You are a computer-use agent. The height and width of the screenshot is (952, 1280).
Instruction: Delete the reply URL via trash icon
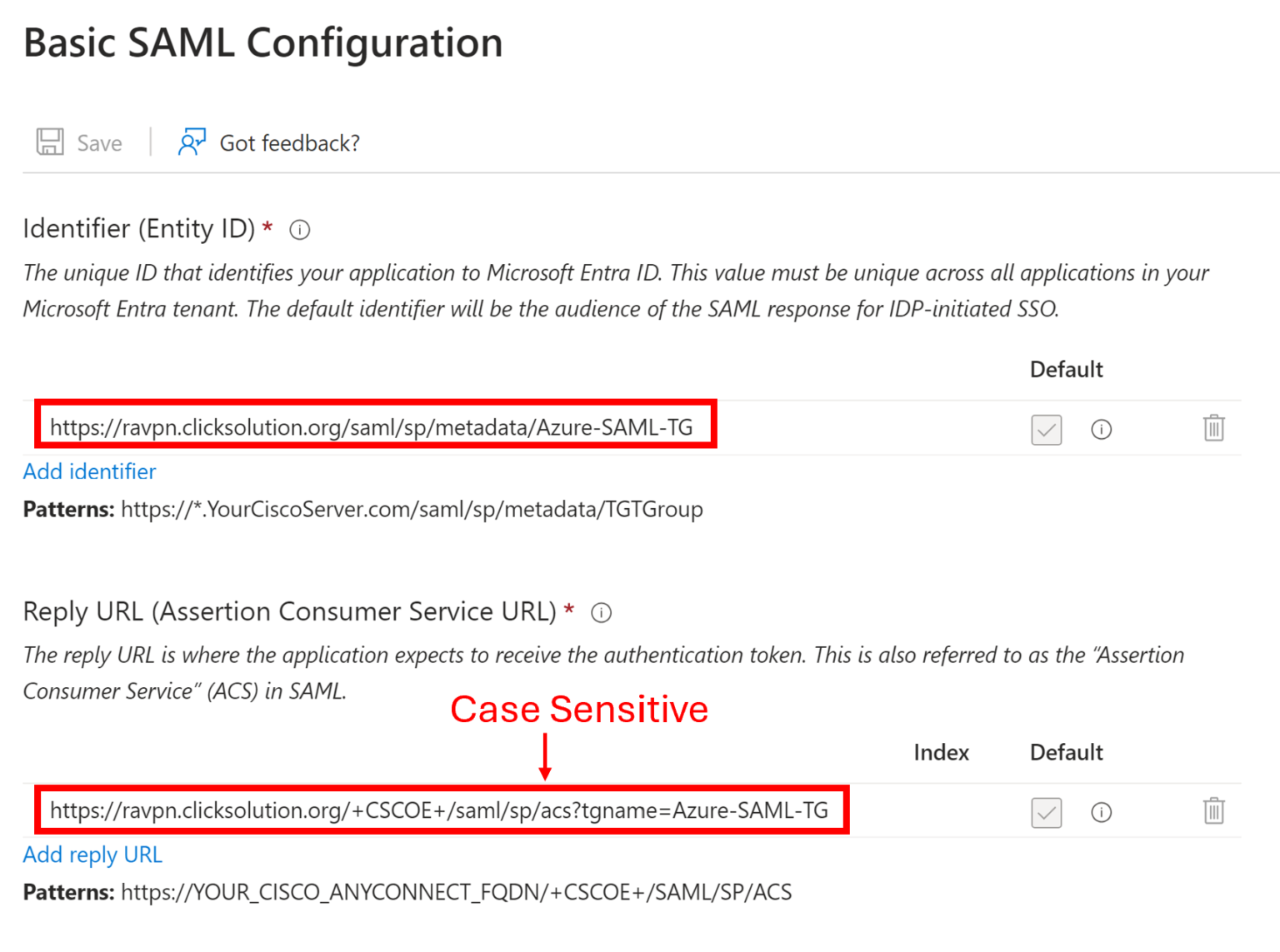click(1214, 812)
